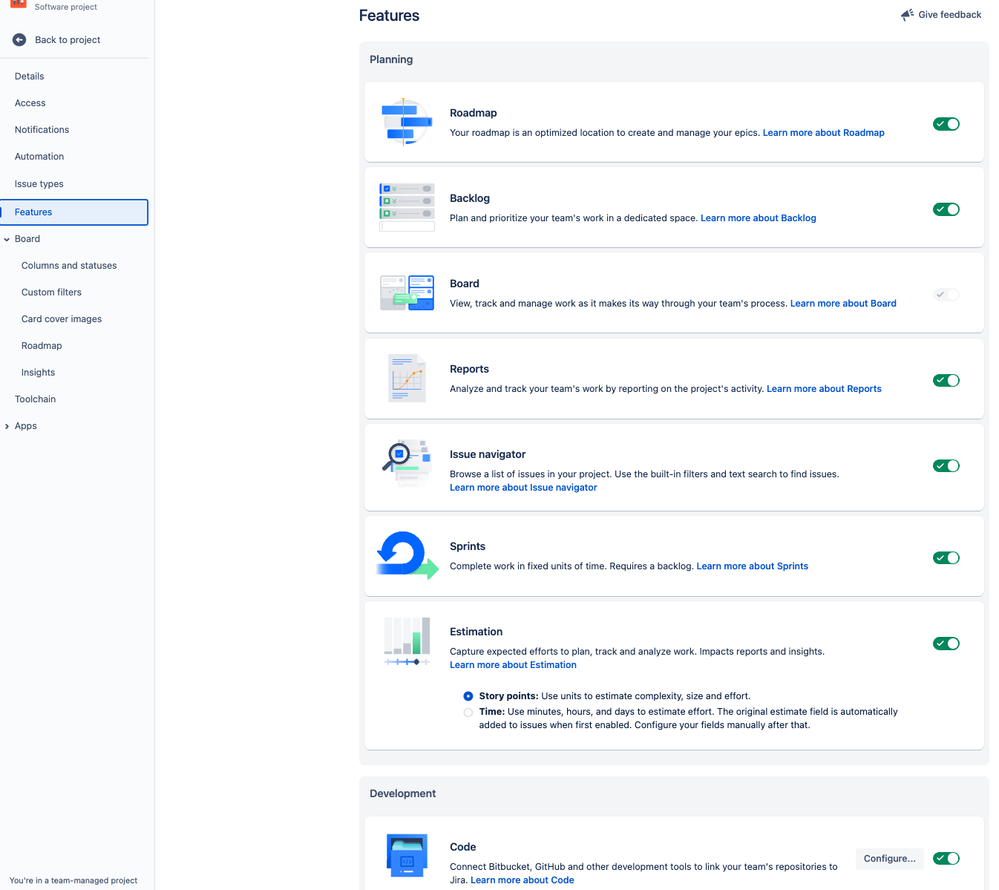This screenshot has width=999, height=890.
Task: Click the Software project logo icon
Action: pos(18,3)
